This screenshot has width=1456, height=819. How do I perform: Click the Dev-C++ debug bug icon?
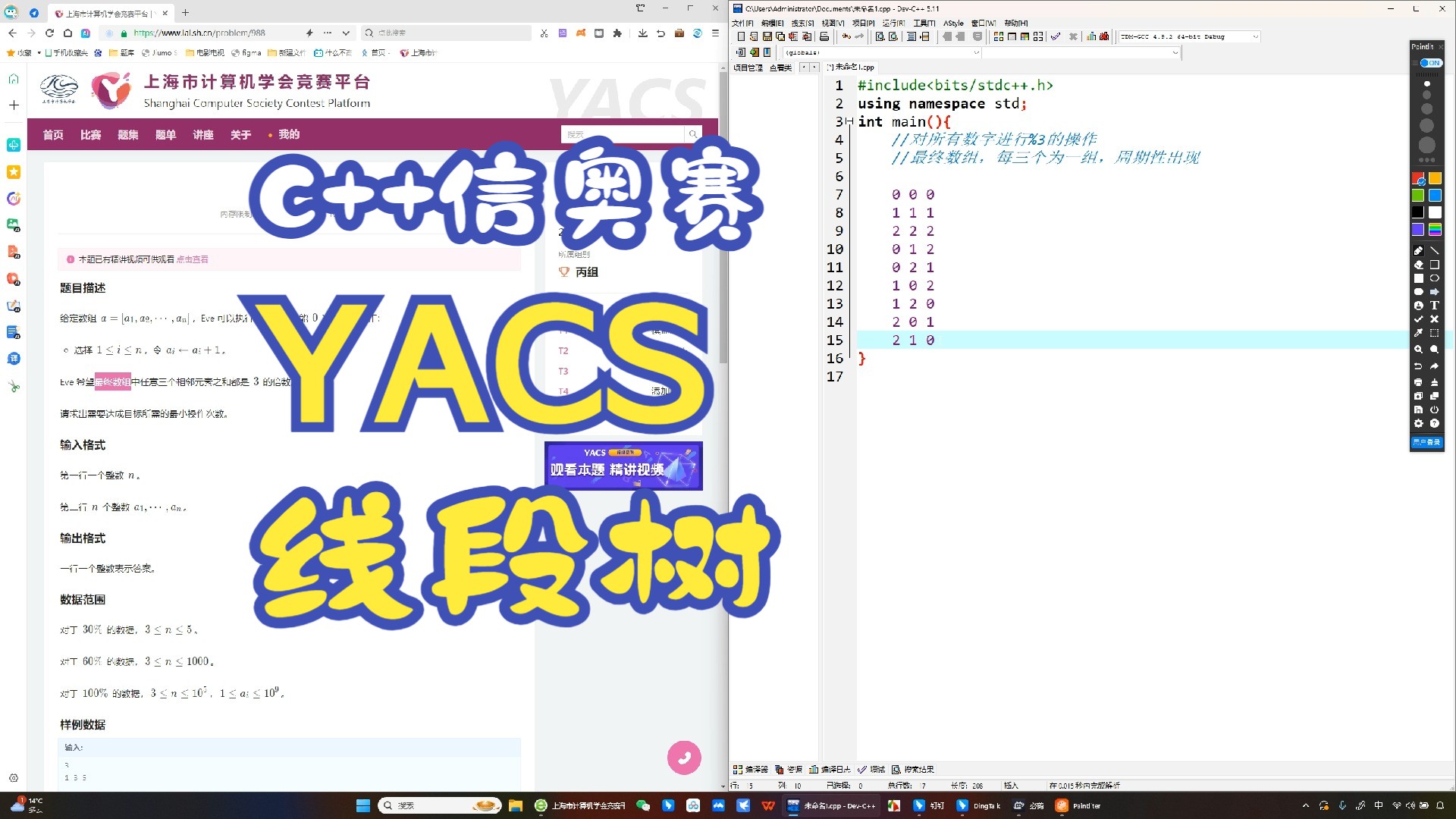1104,36
